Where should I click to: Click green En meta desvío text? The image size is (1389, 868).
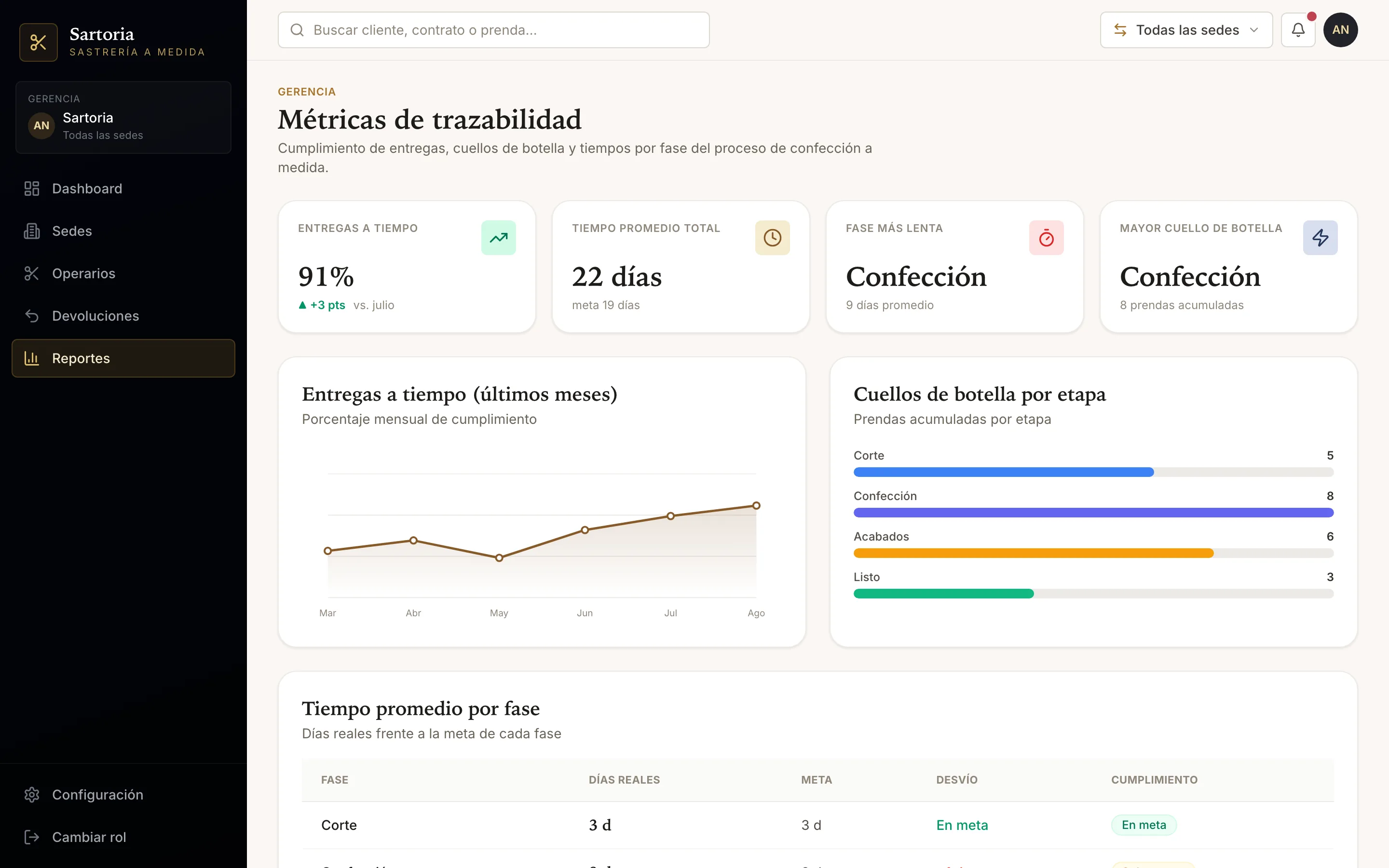click(962, 826)
